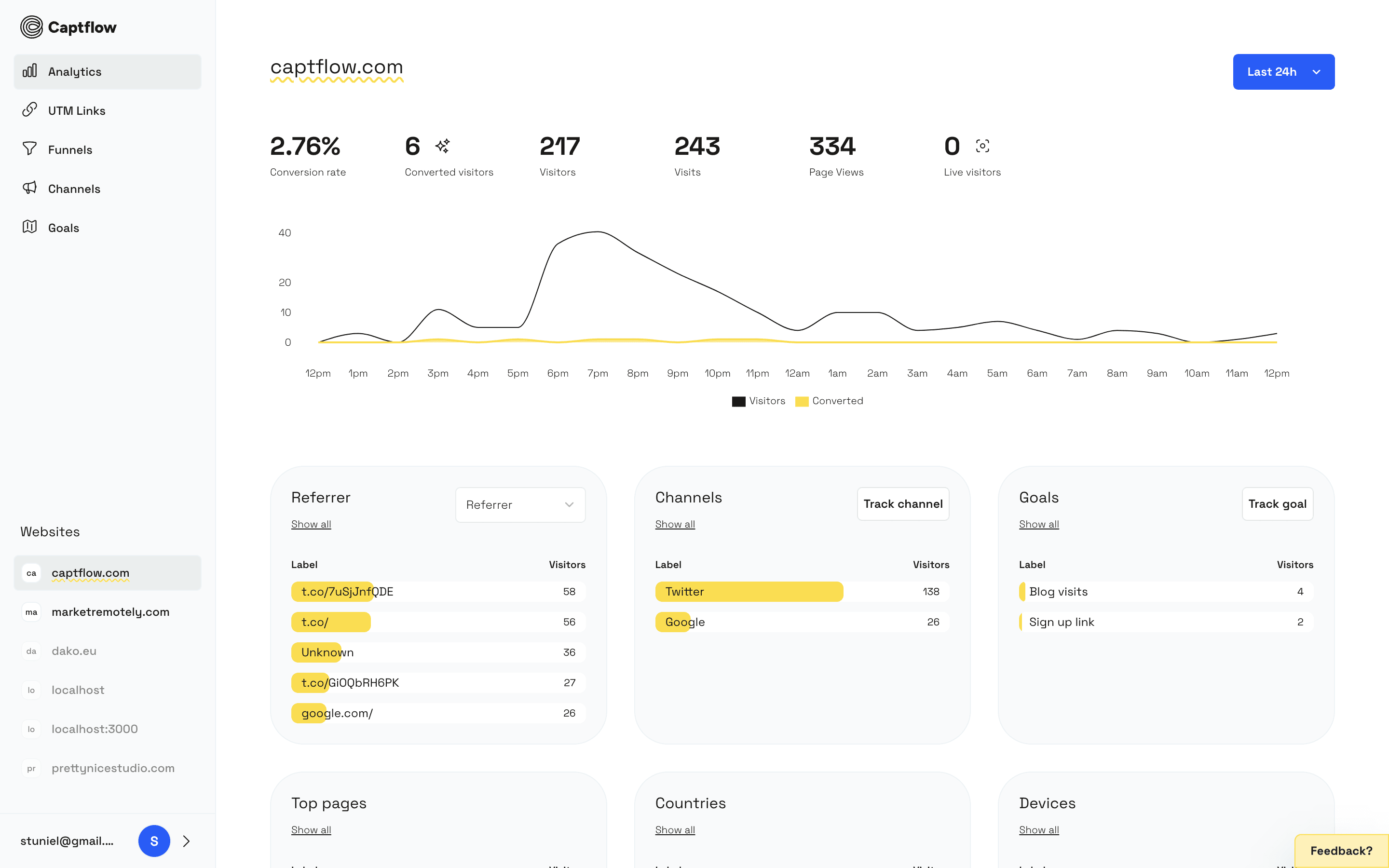Viewport: 1389px width, 868px height.
Task: Switch to the marketremotely.com website
Action: pos(110,612)
